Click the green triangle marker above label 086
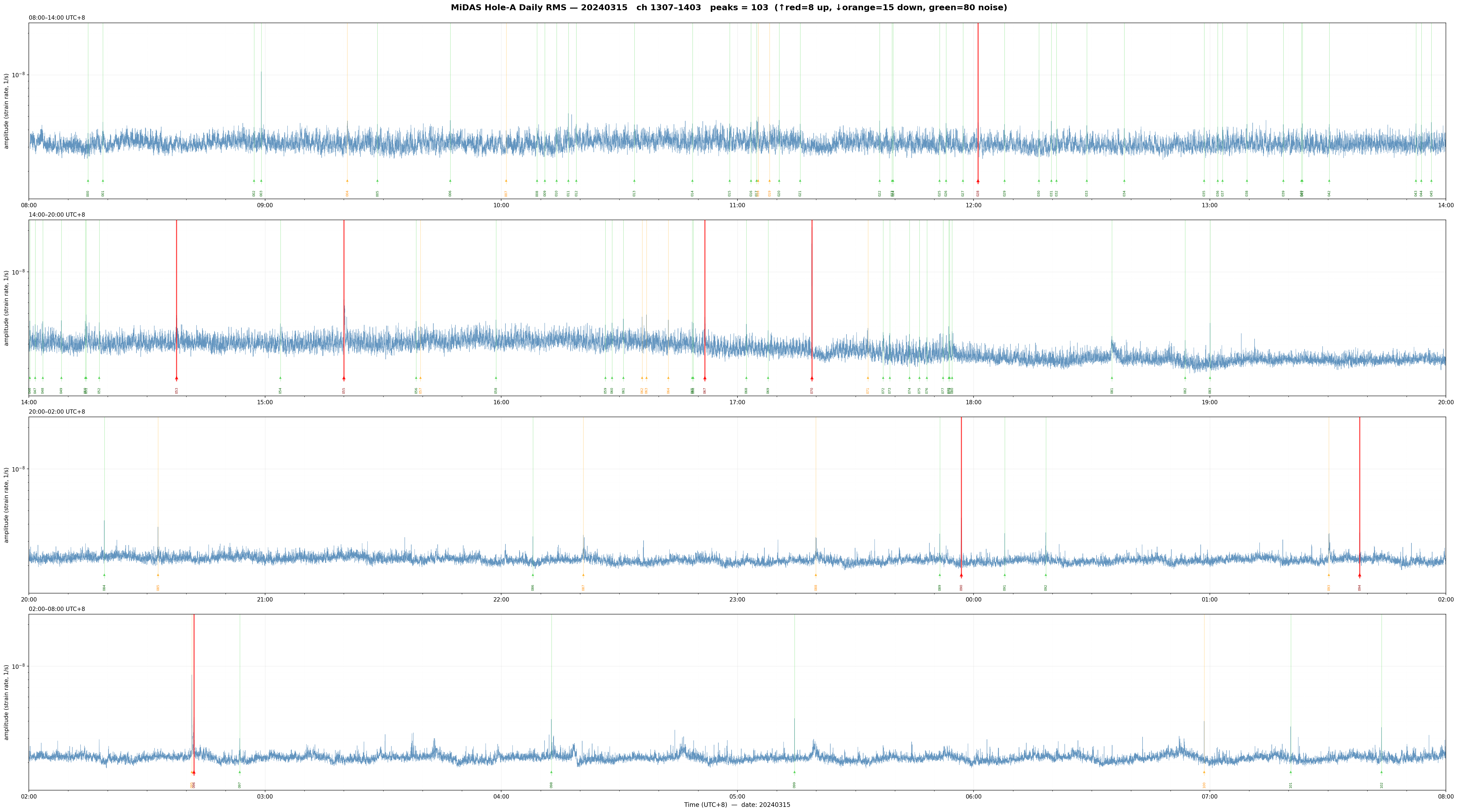The height and width of the screenshot is (812, 1458). coord(533,575)
